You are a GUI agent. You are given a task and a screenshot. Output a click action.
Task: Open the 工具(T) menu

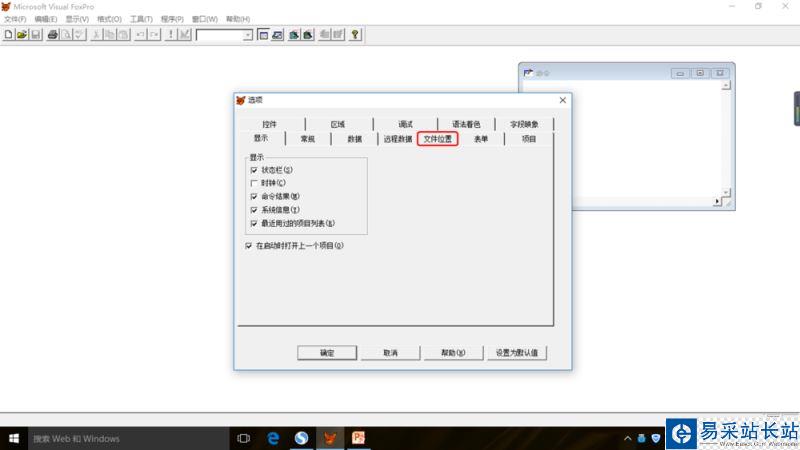tap(141, 19)
